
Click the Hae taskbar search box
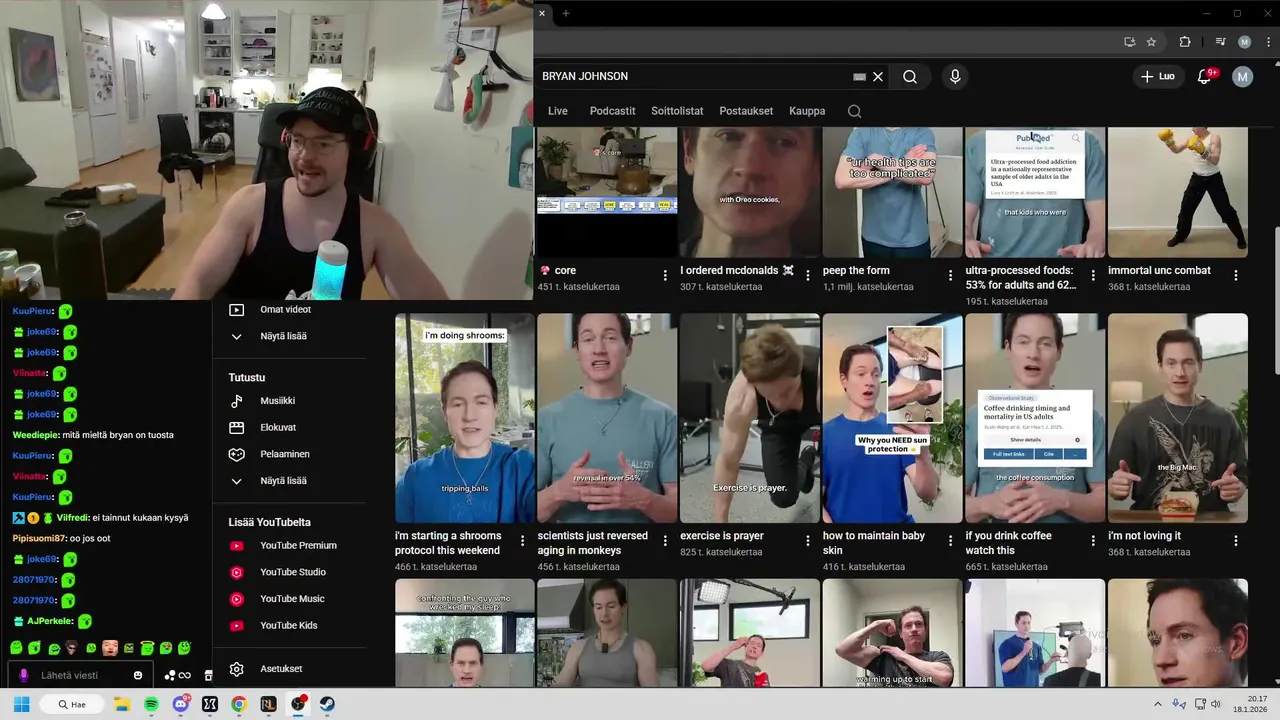pos(72,704)
